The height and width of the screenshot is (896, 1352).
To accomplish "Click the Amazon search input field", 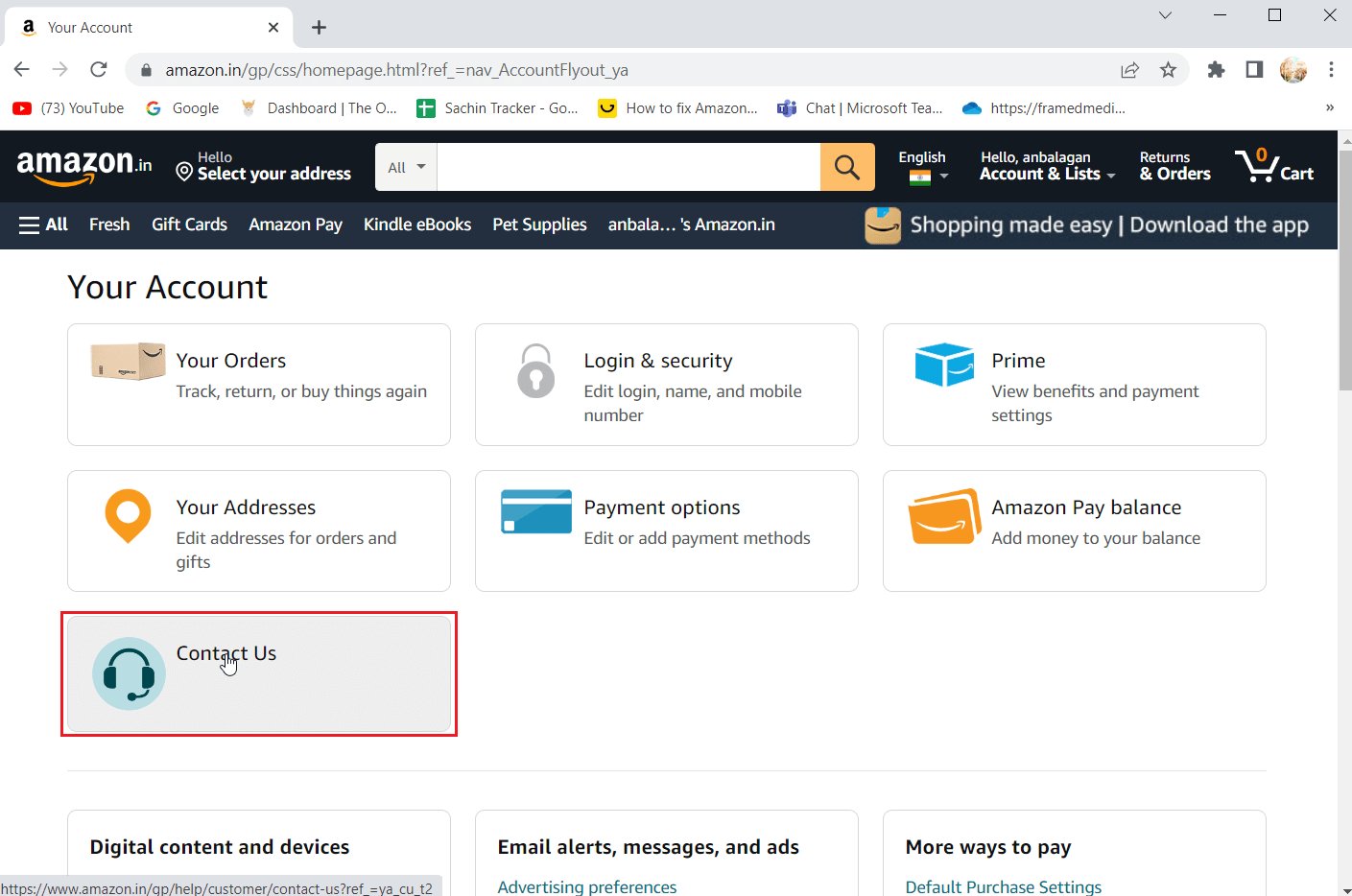I will tap(629, 167).
